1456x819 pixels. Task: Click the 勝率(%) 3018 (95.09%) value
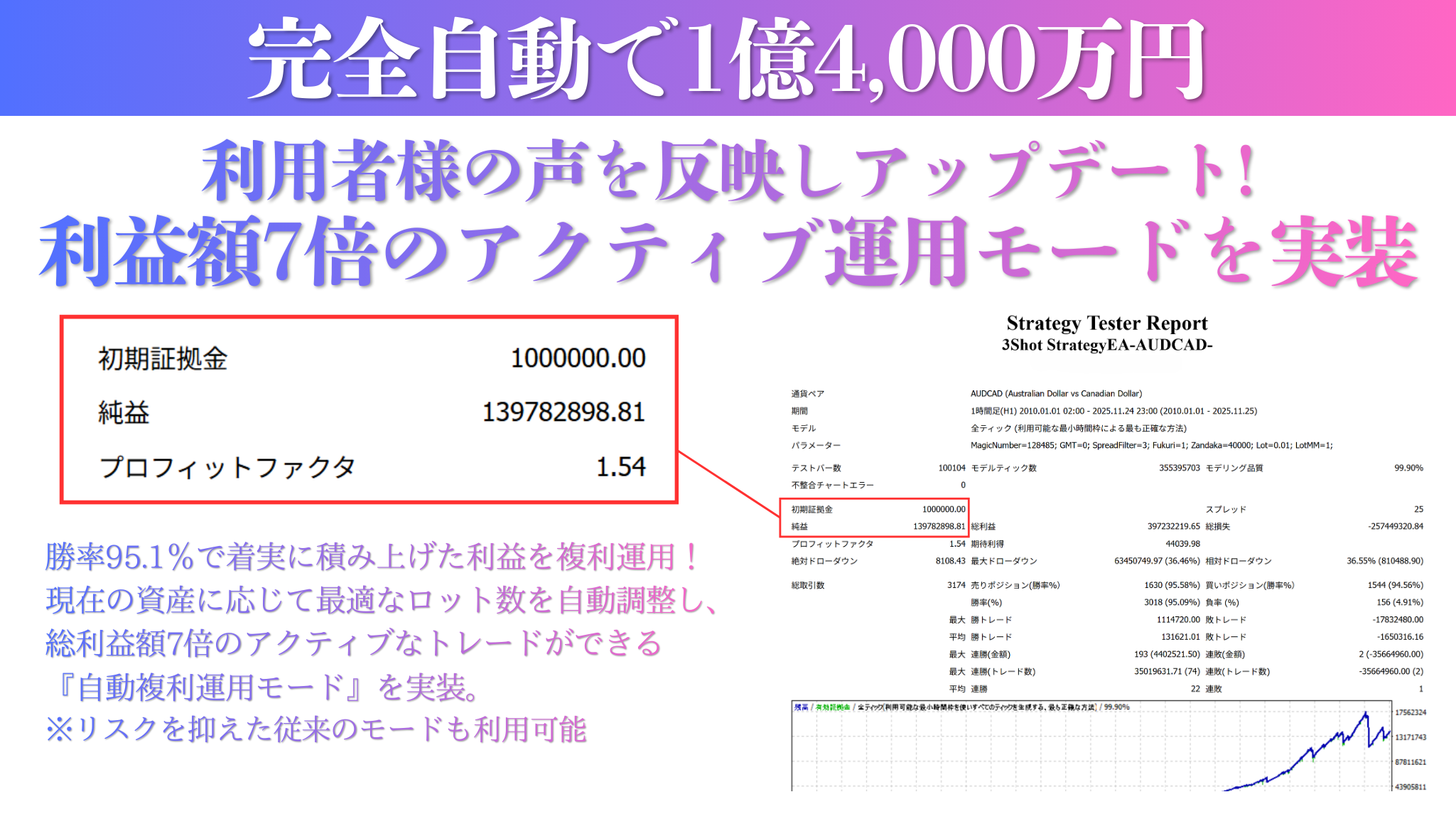1171,602
